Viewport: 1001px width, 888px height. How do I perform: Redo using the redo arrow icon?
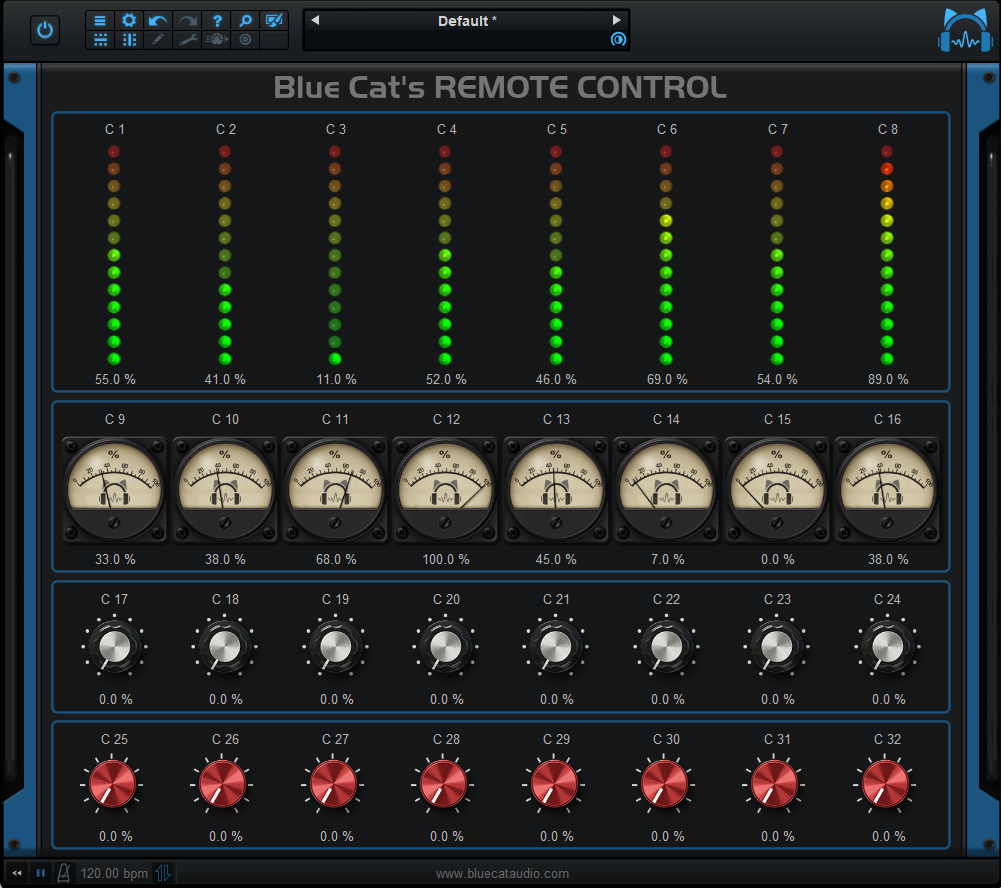(x=186, y=20)
